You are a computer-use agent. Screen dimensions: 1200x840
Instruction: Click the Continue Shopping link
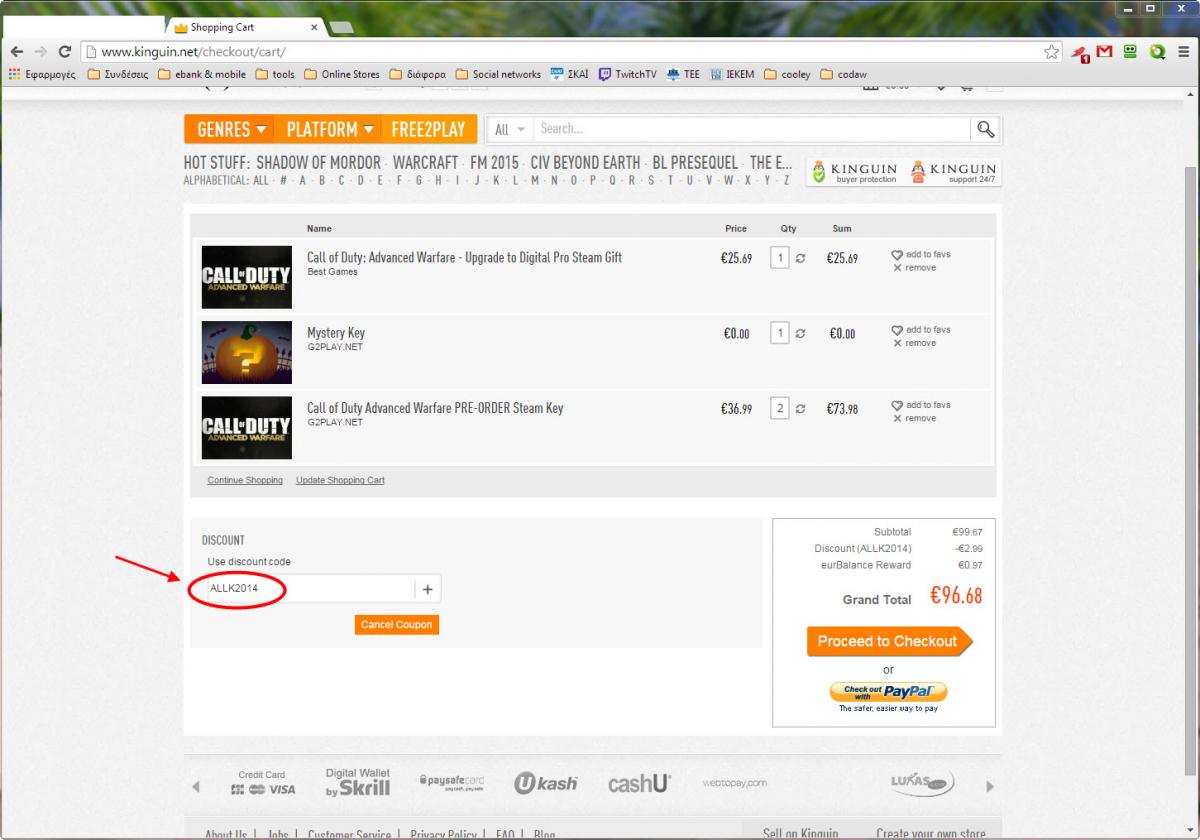[245, 480]
